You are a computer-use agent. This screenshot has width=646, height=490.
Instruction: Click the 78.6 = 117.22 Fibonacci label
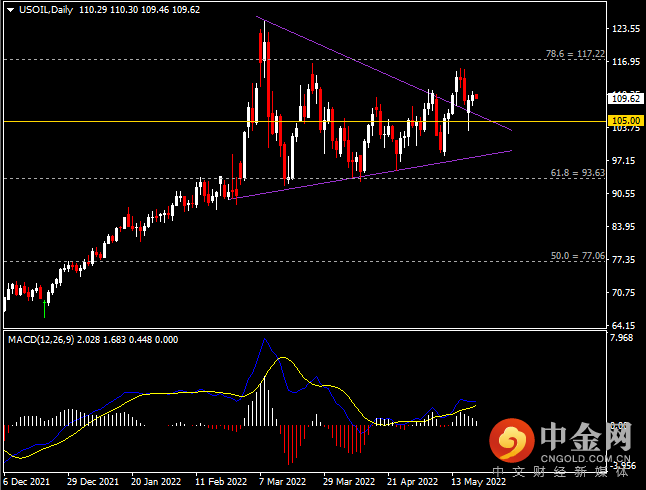pyautogui.click(x=576, y=53)
